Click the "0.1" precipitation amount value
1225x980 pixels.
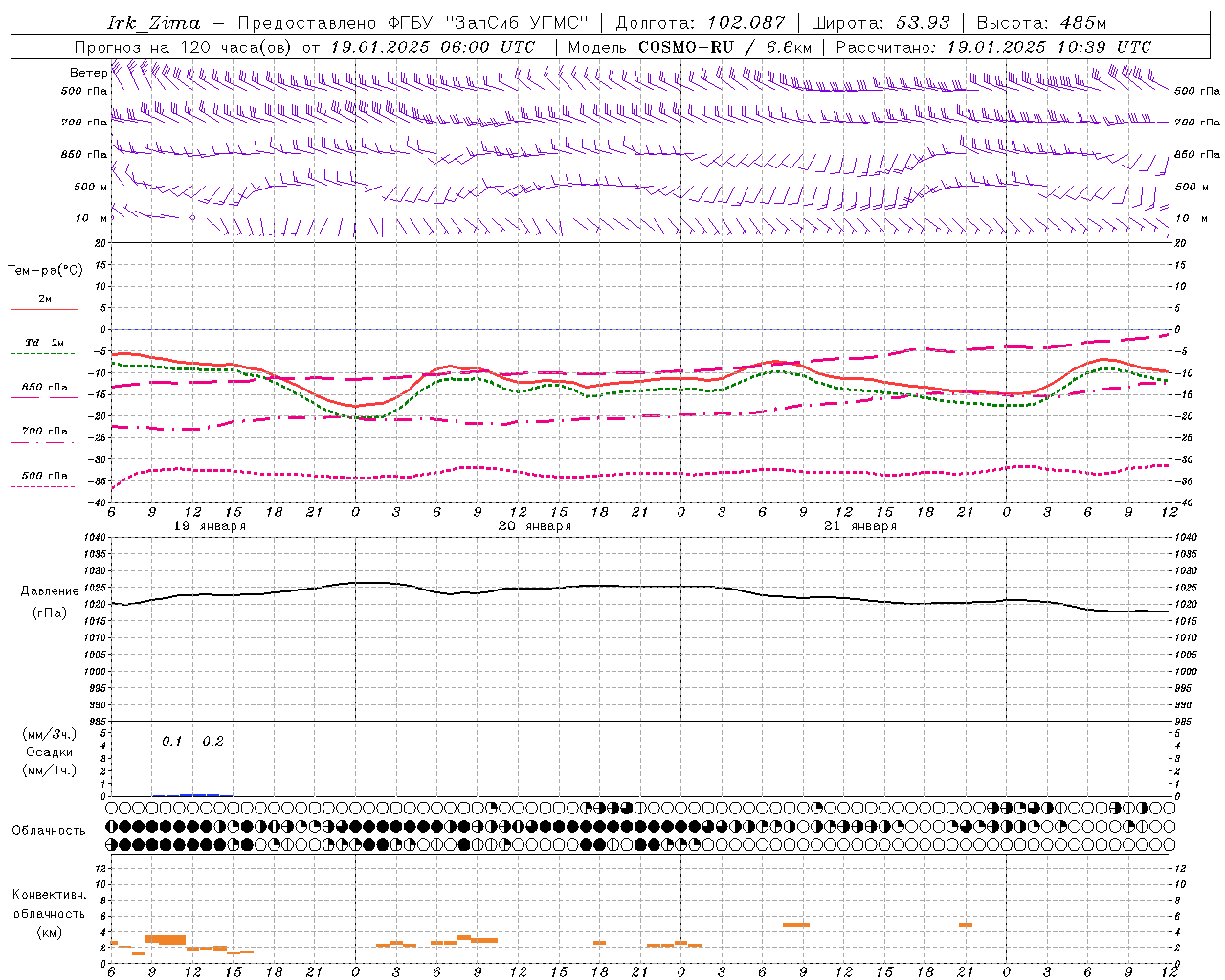(x=171, y=741)
